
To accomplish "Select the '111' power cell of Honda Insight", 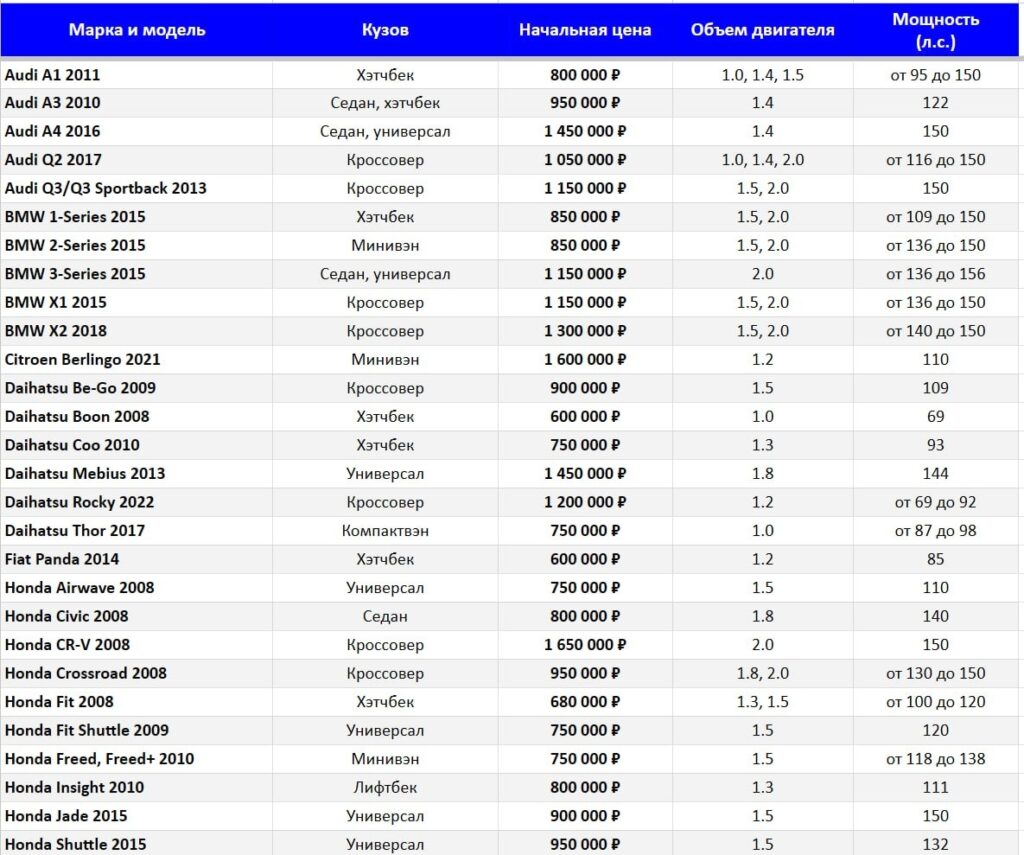I will click(936, 788).
